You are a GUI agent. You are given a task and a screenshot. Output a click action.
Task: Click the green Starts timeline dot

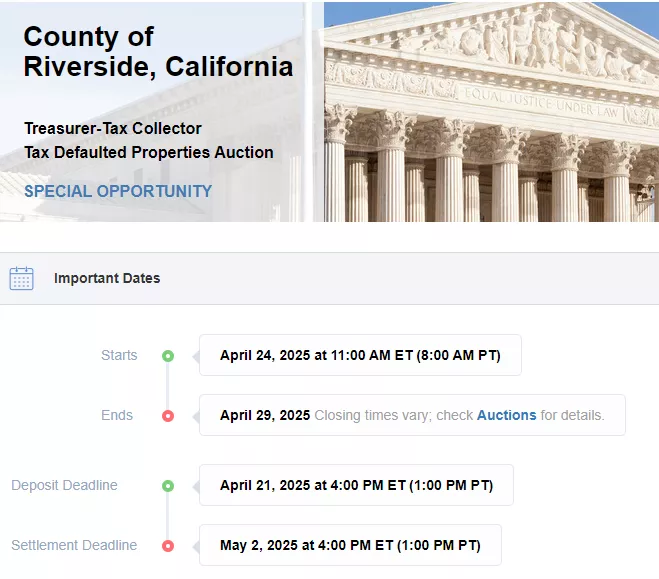(168, 355)
